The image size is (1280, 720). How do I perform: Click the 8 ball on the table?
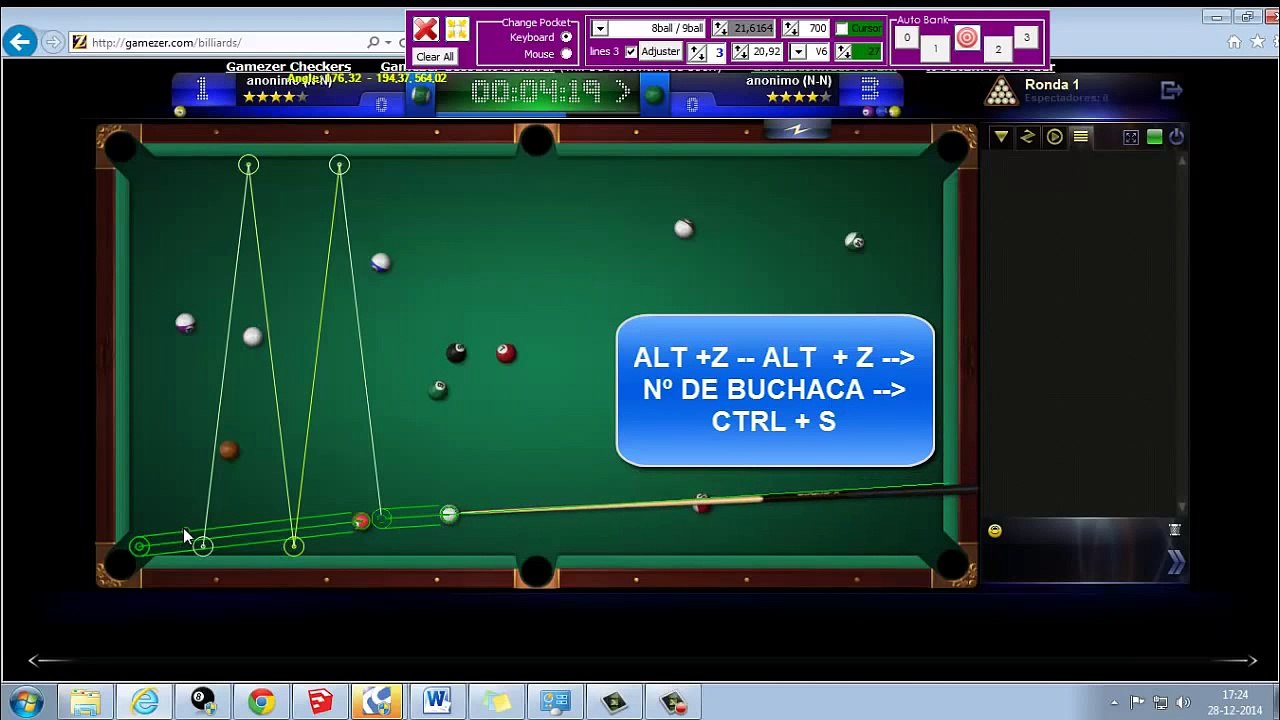pyautogui.click(x=457, y=352)
